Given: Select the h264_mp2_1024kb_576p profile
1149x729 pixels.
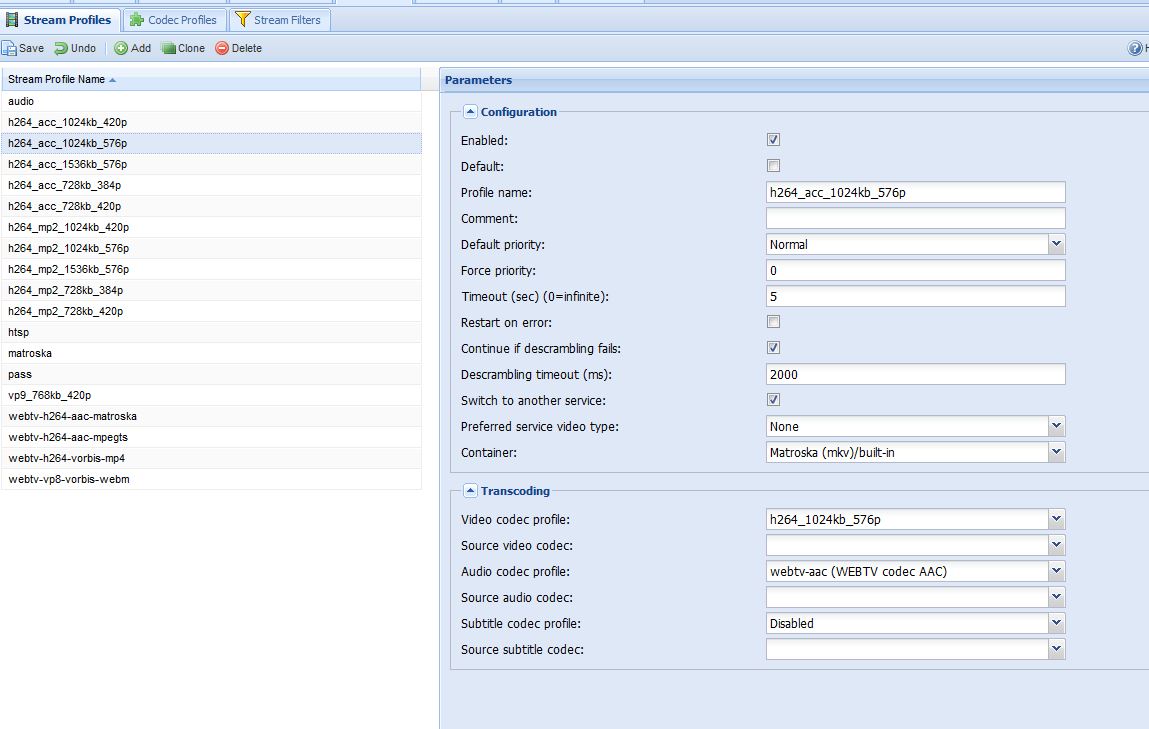Looking at the screenshot, I should (211, 248).
